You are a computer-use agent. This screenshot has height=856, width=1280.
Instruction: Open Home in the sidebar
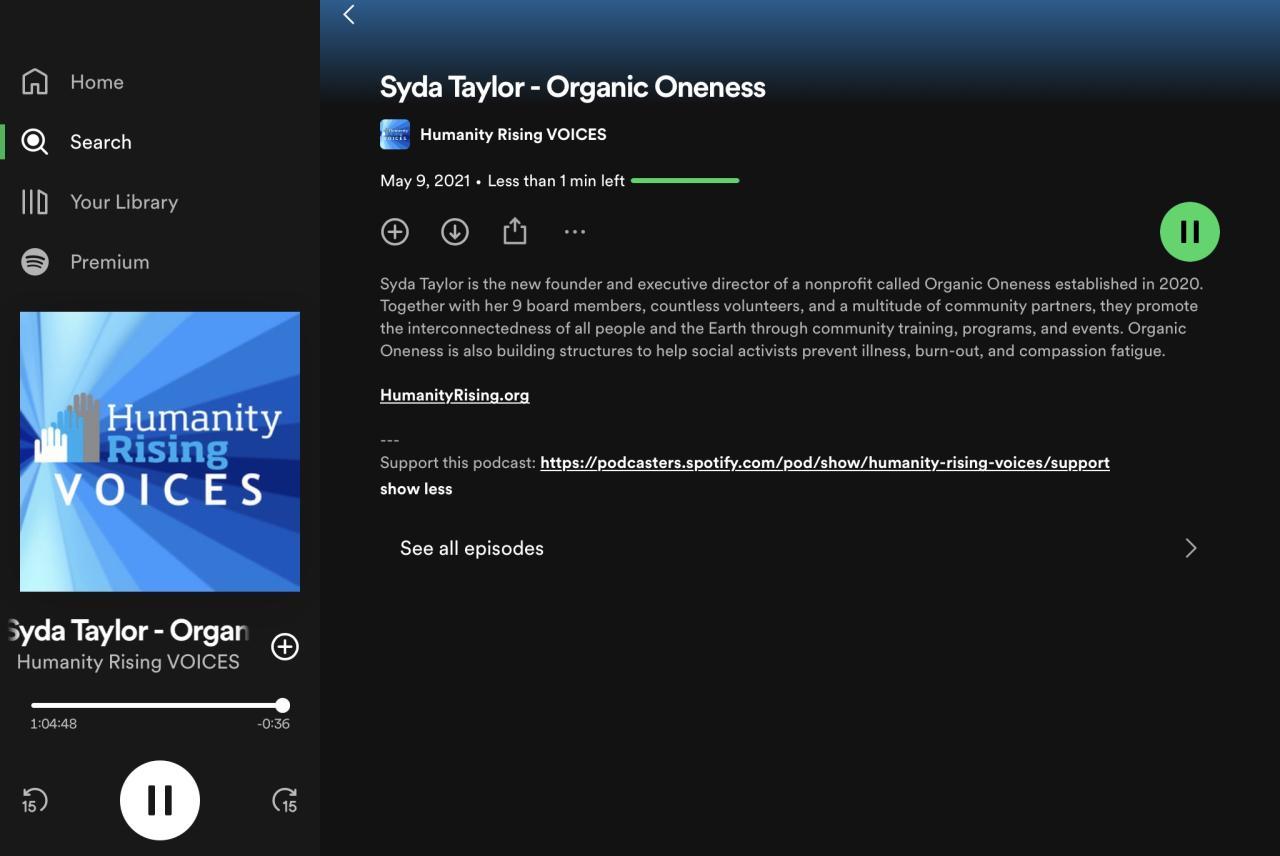click(97, 82)
